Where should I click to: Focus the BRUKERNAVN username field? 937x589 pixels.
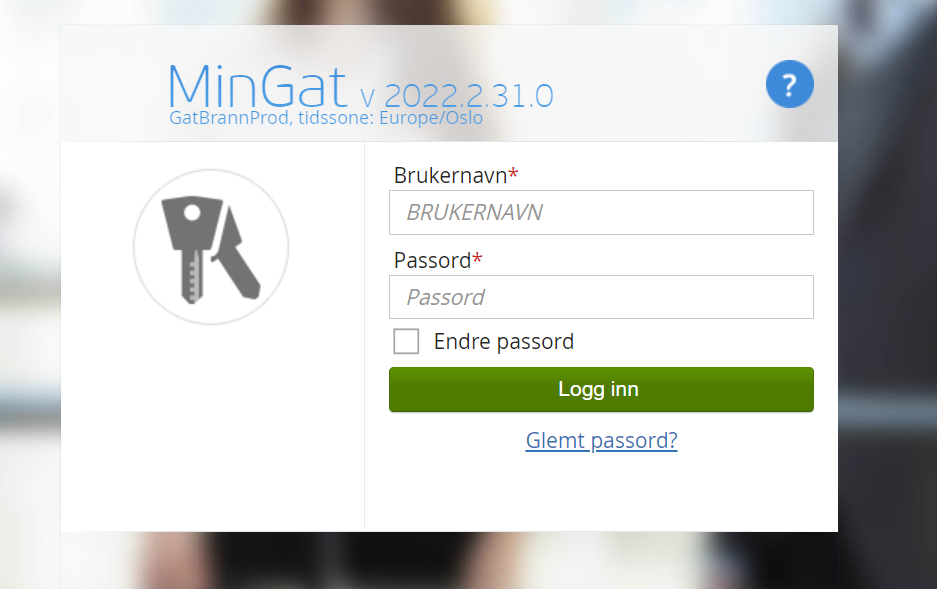click(x=601, y=213)
